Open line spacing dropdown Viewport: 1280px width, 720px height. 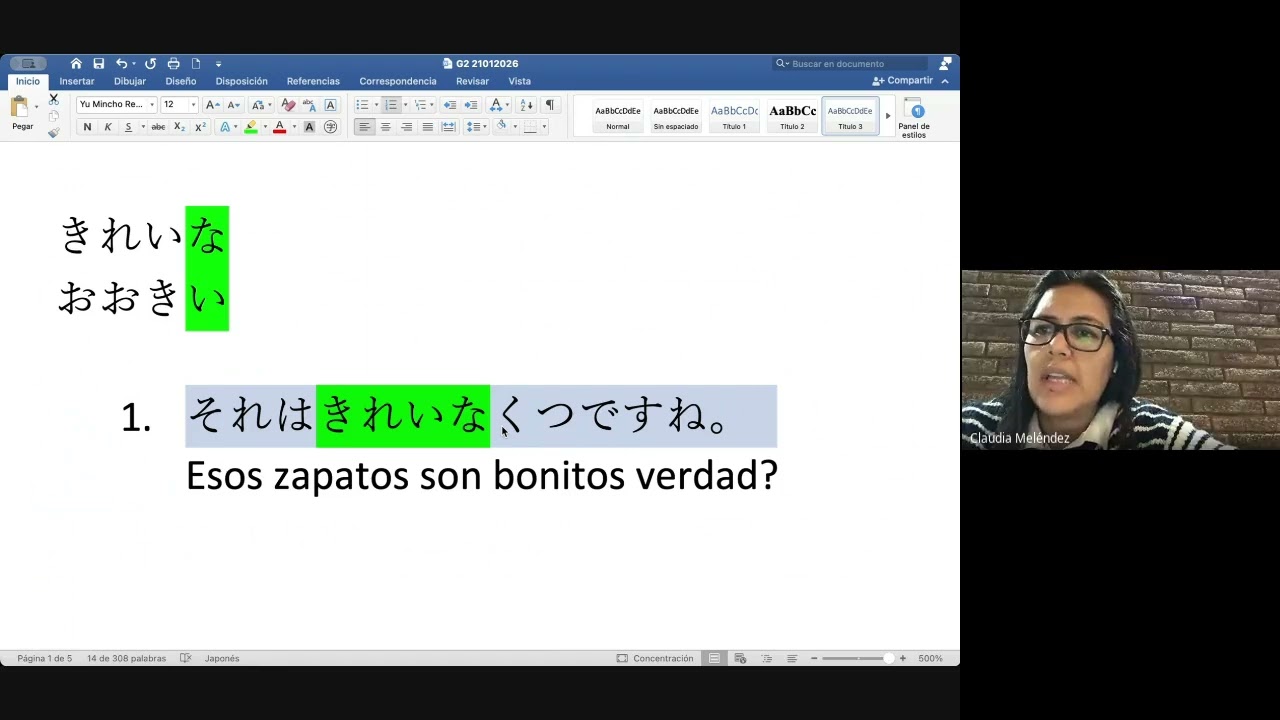(475, 127)
